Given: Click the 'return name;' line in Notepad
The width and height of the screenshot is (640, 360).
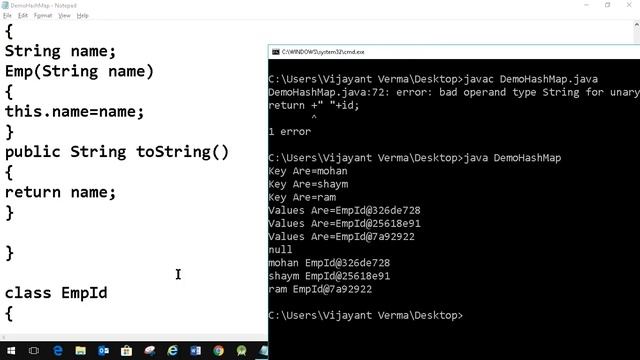Looking at the screenshot, I should coord(60,192).
